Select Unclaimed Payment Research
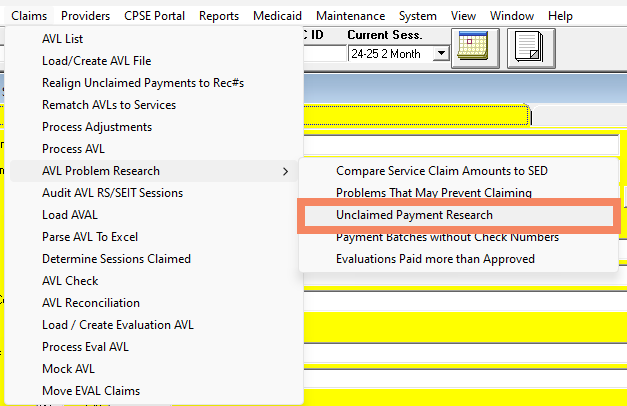The height and width of the screenshot is (406, 627). [x=414, y=215]
